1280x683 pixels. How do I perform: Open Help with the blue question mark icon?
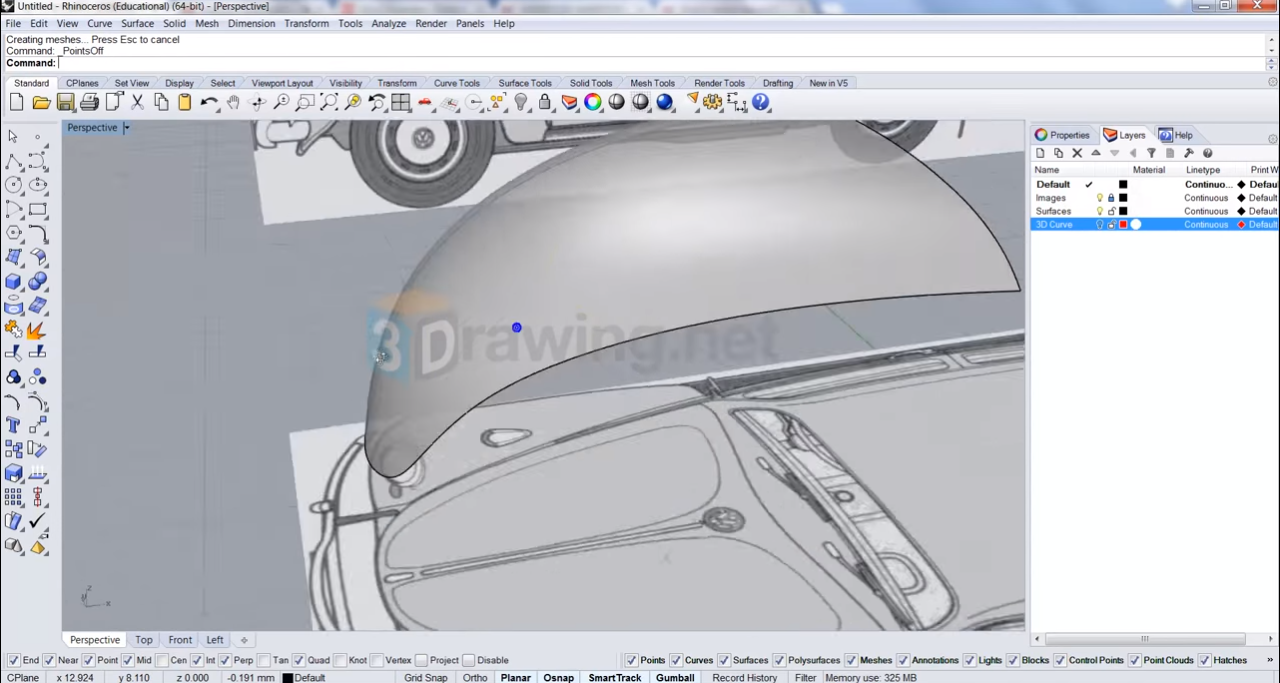coord(761,102)
